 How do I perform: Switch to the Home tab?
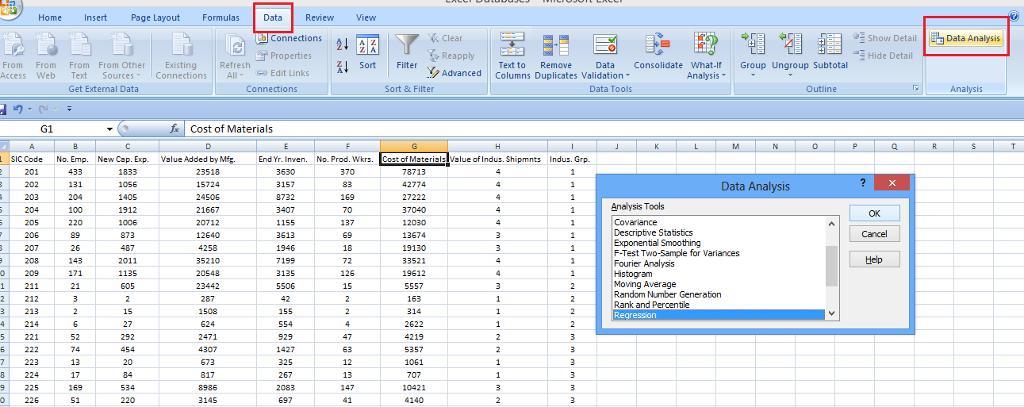[50, 18]
